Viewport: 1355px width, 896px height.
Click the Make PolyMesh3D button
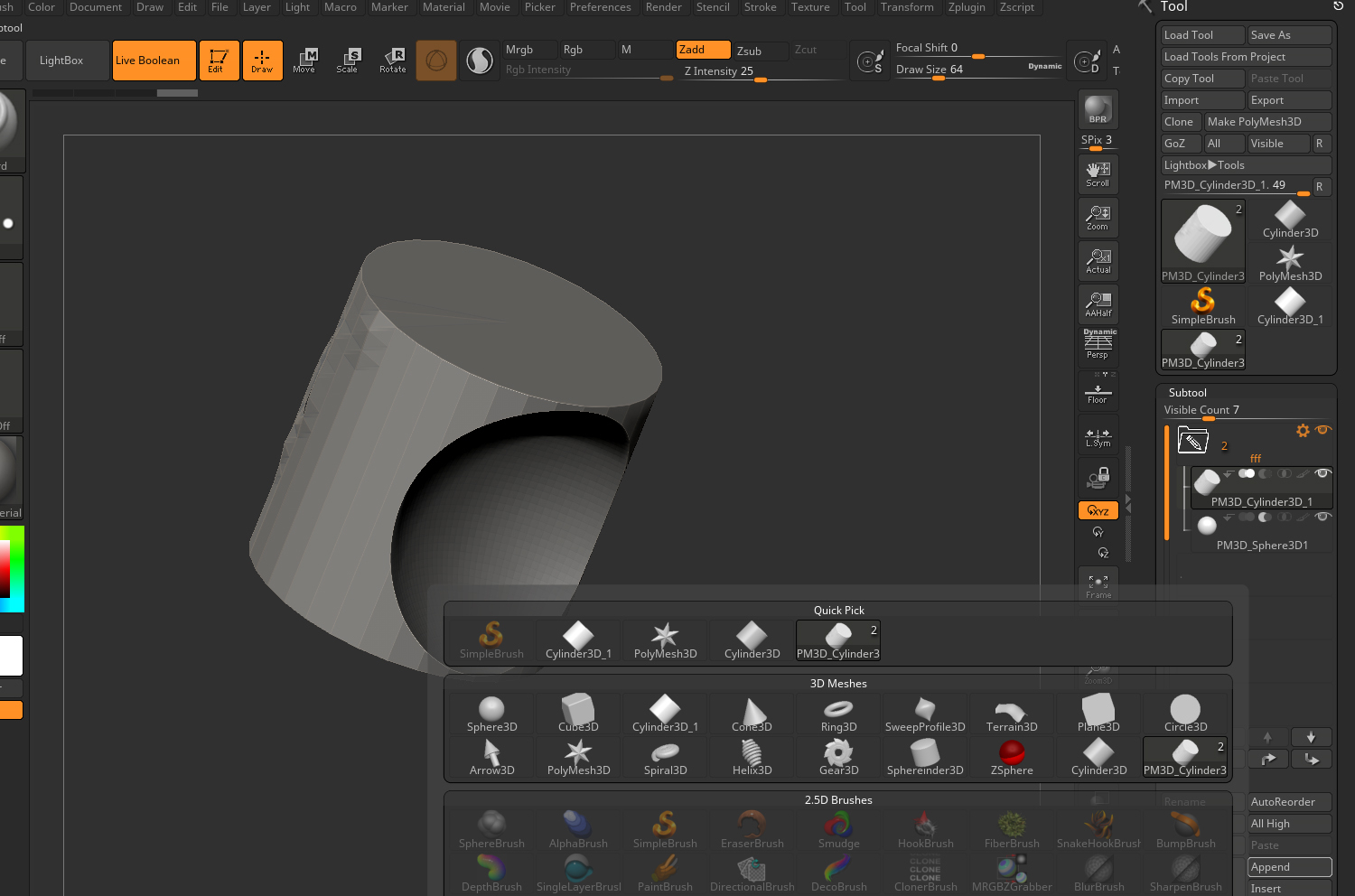click(1267, 122)
